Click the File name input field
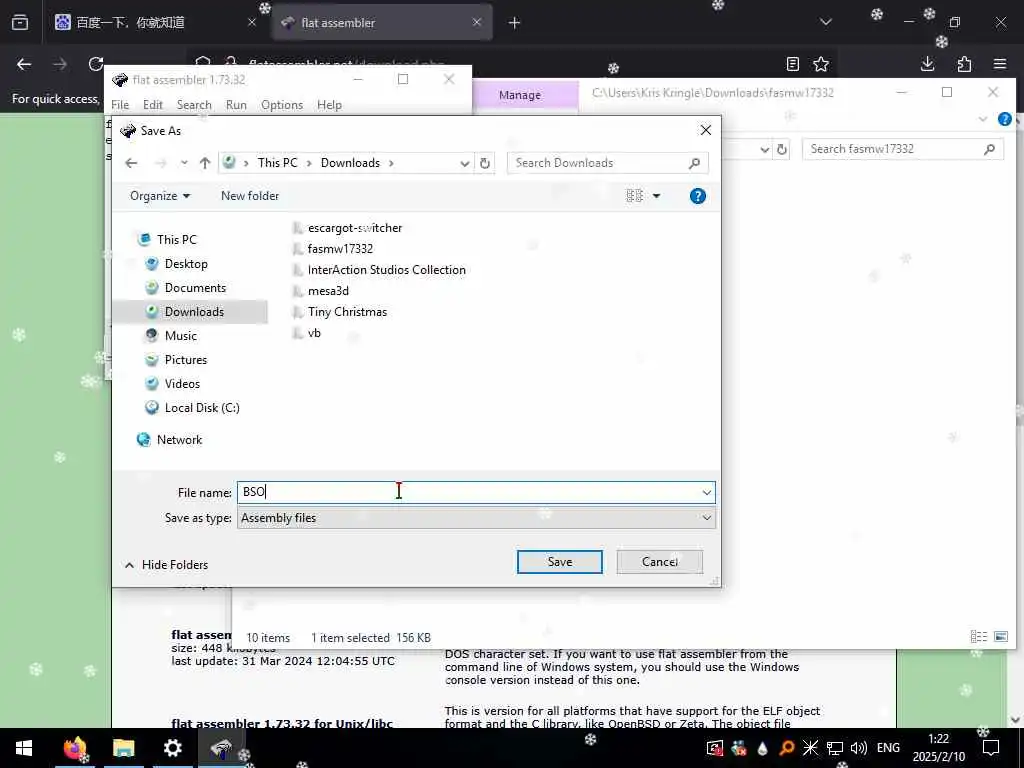 468,492
